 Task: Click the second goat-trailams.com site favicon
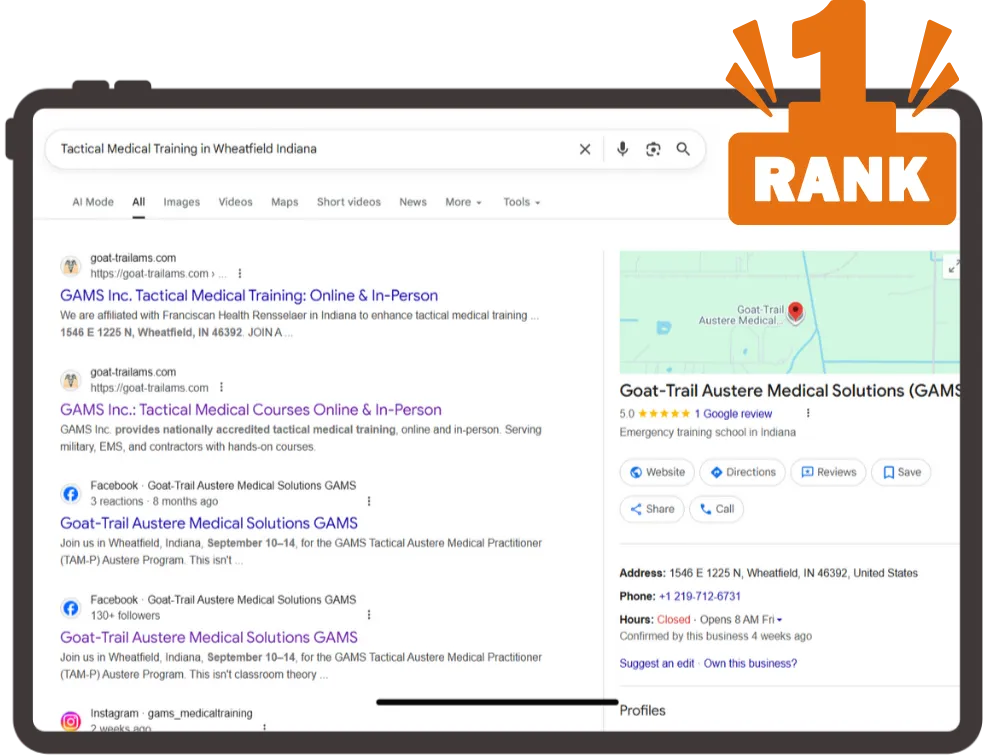click(71, 381)
